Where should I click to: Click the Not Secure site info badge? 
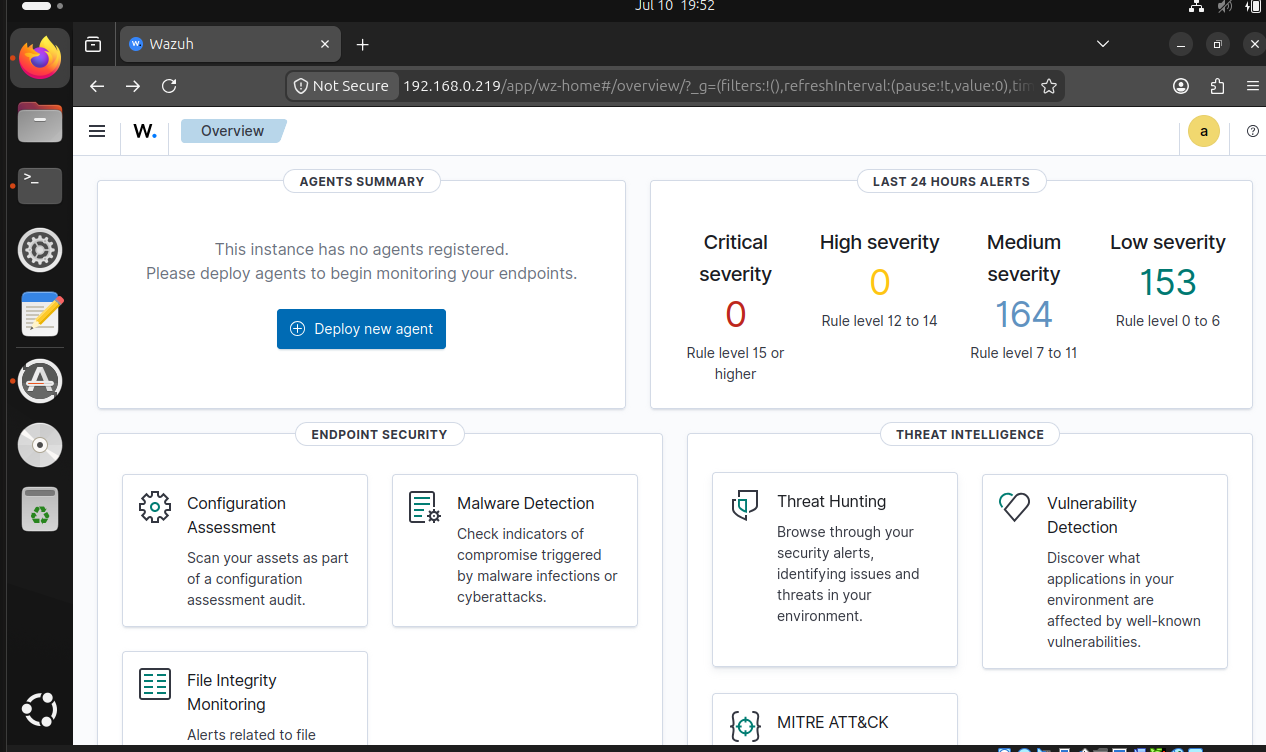click(342, 86)
